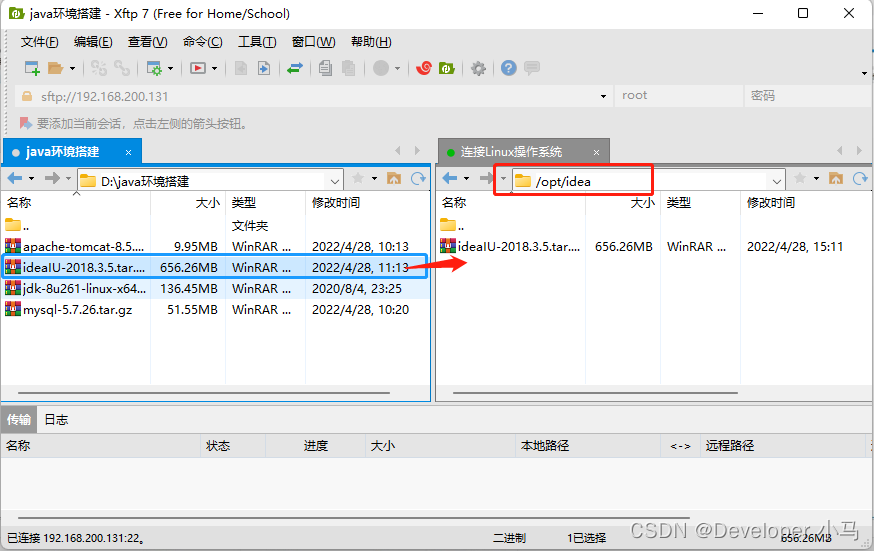The height and width of the screenshot is (551, 874).
Task: Click the red flag add-session icon
Action: tap(25, 123)
